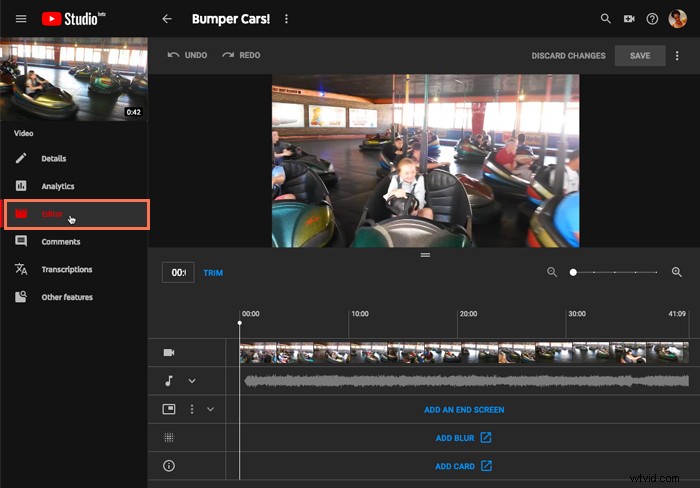Click the audio waveform track
Image resolution: width=700 pixels, height=488 pixels.
[467, 381]
